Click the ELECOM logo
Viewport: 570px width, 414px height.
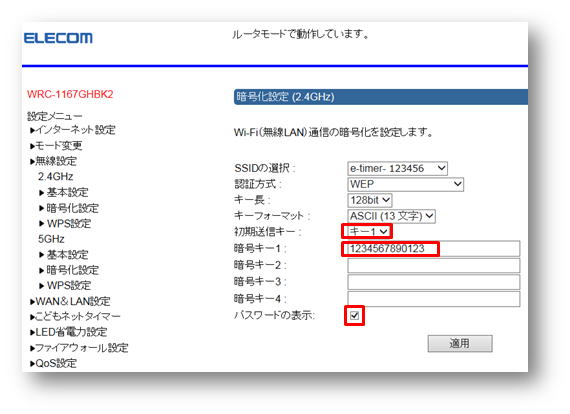pos(58,38)
